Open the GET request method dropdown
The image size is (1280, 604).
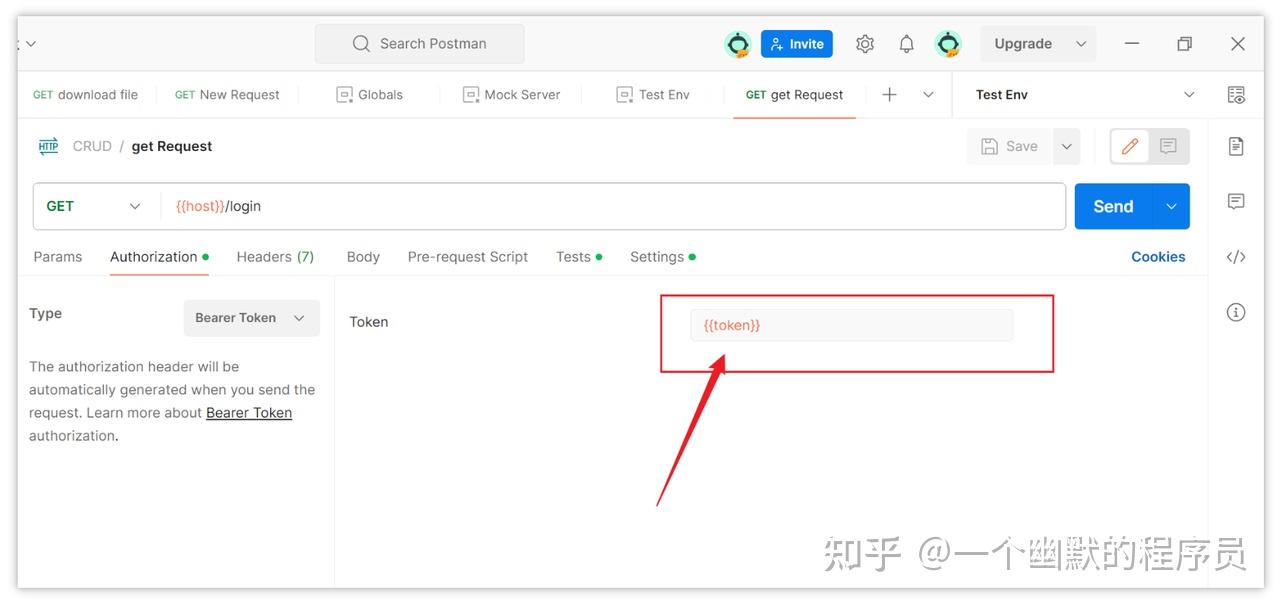click(x=93, y=206)
